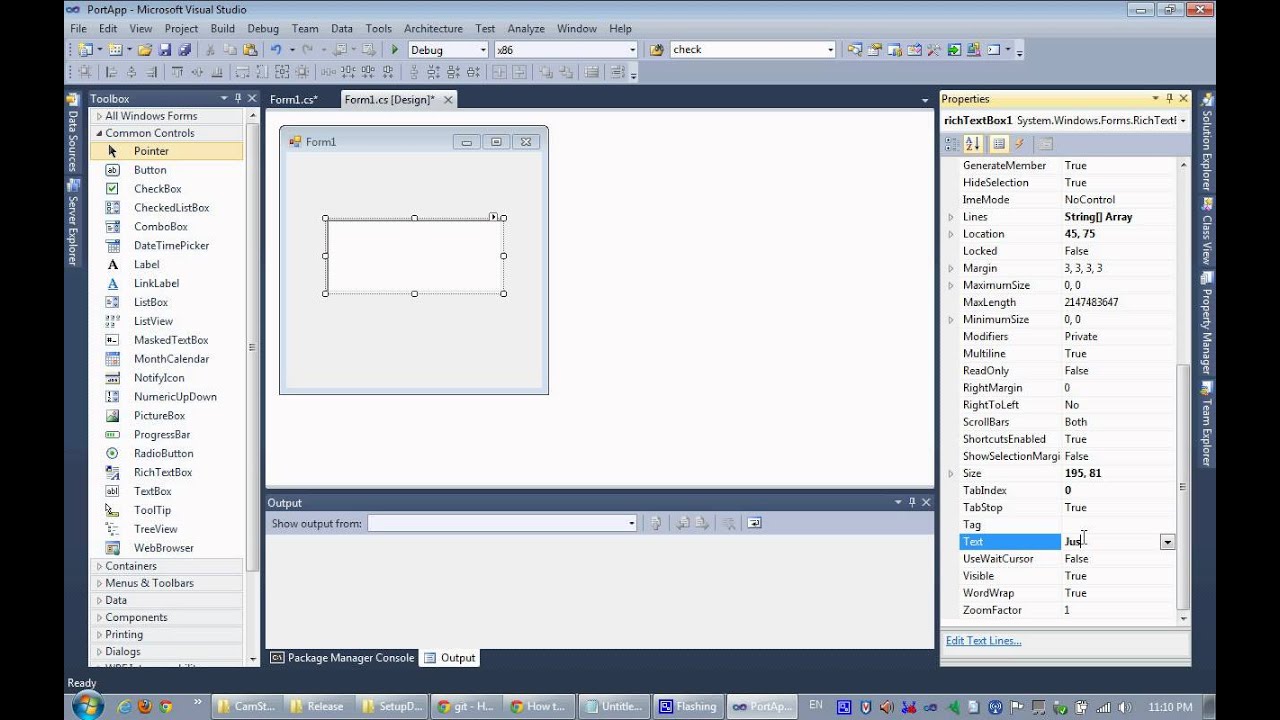Open the Analyze menu
Screen dimensions: 1280x720
[525, 29]
